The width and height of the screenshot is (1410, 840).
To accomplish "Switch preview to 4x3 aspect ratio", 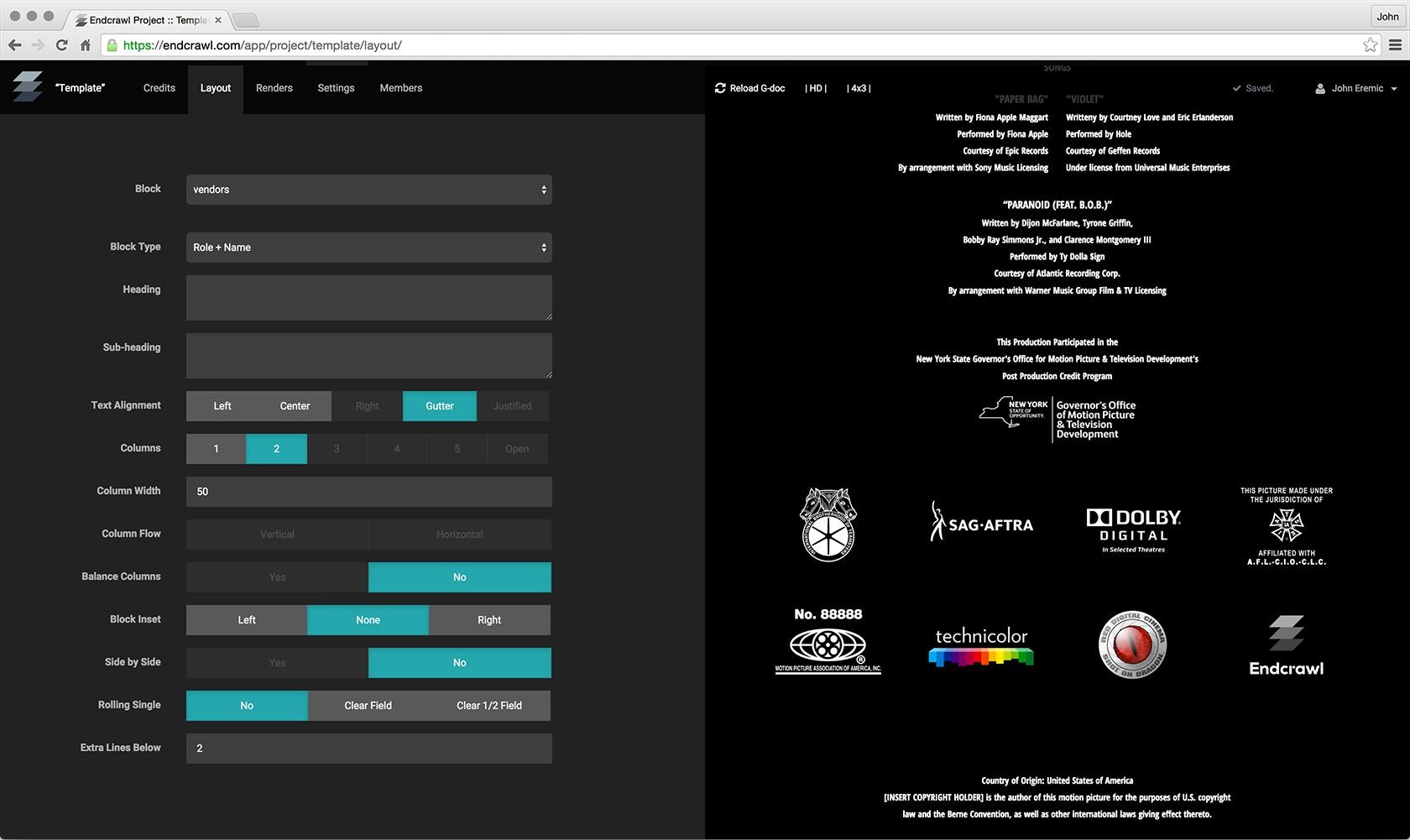I will (x=859, y=87).
